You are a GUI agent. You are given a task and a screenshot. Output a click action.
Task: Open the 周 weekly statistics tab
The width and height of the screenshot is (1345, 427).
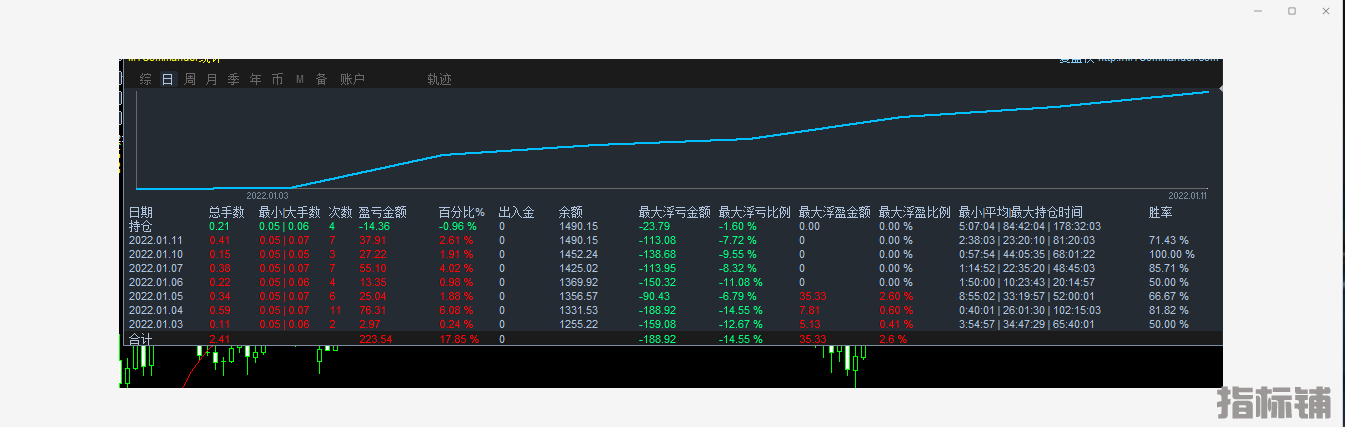pyautogui.click(x=190, y=79)
